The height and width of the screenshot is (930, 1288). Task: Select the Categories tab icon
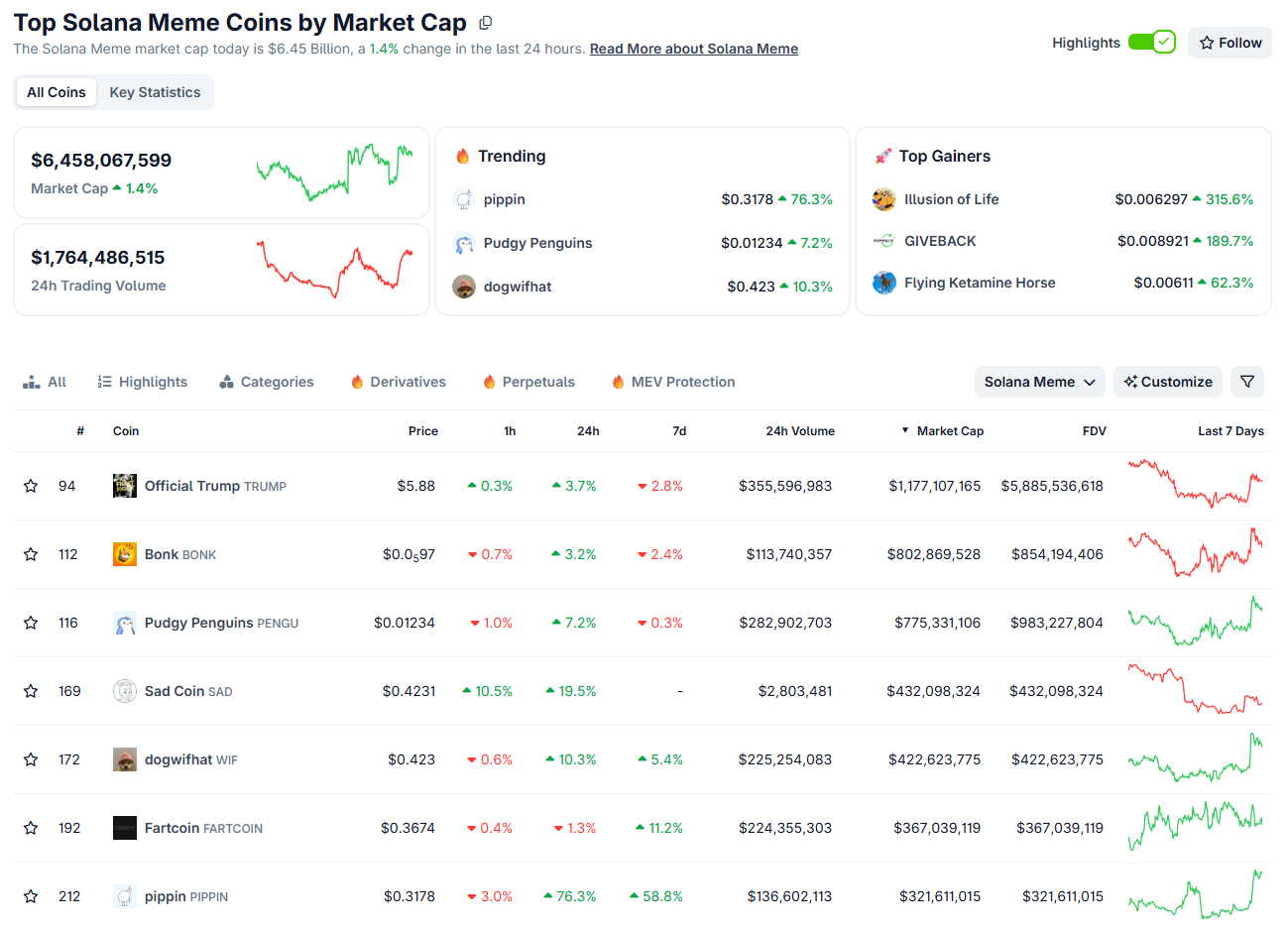point(230,381)
